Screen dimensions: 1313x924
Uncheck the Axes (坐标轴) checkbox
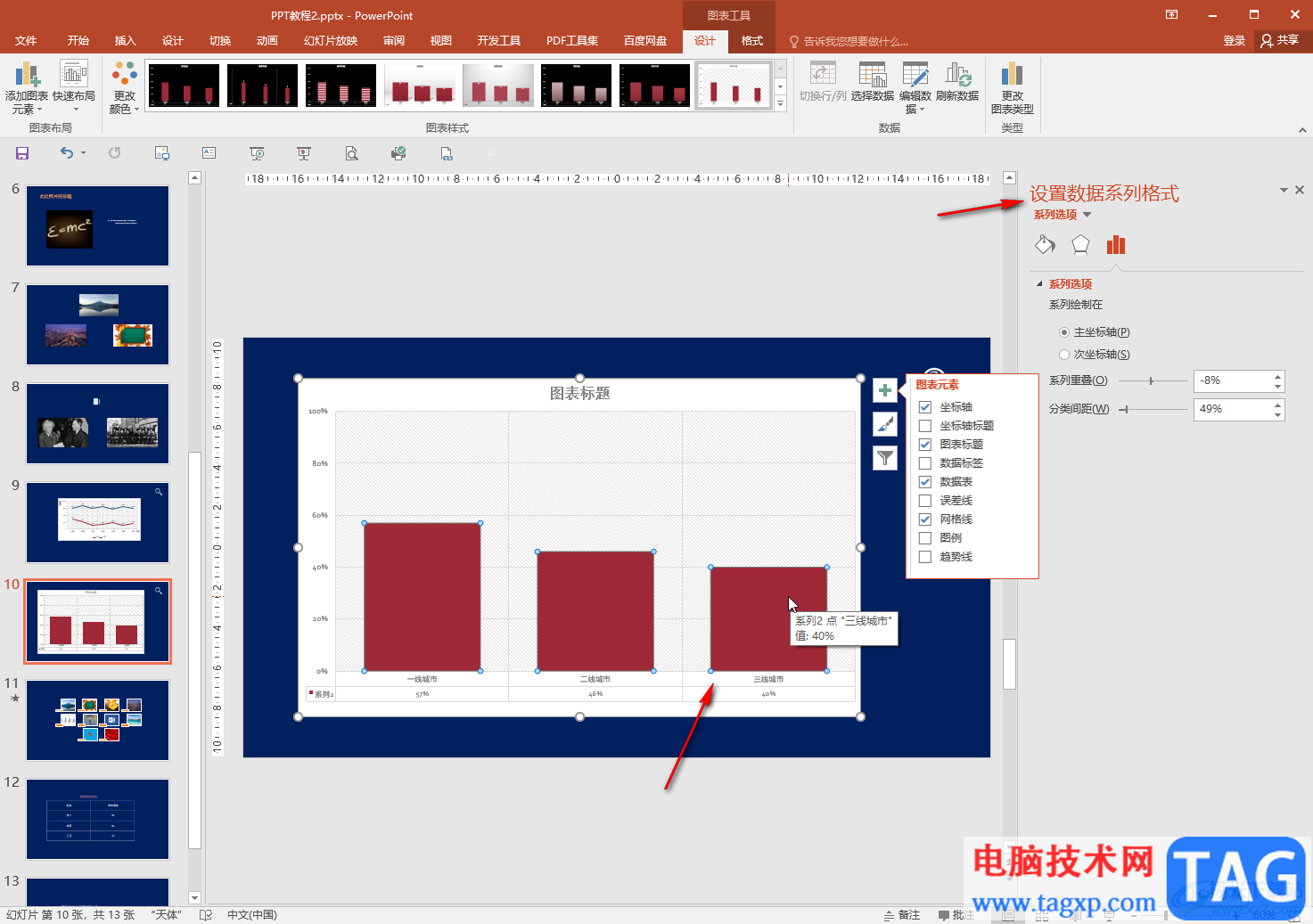click(925, 407)
